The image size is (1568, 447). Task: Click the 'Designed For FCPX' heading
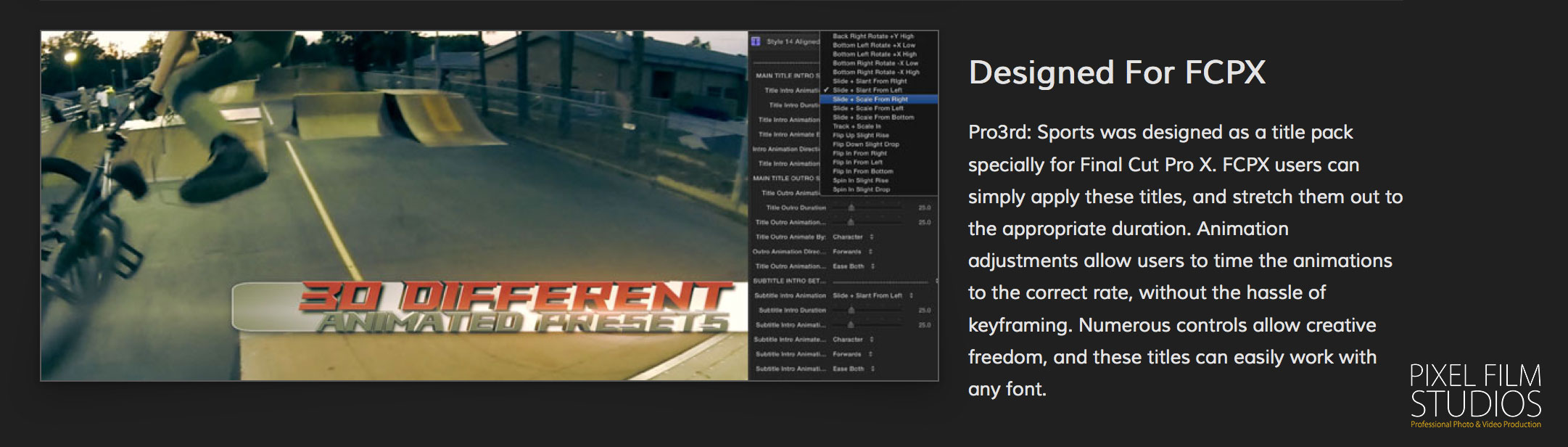(1117, 73)
